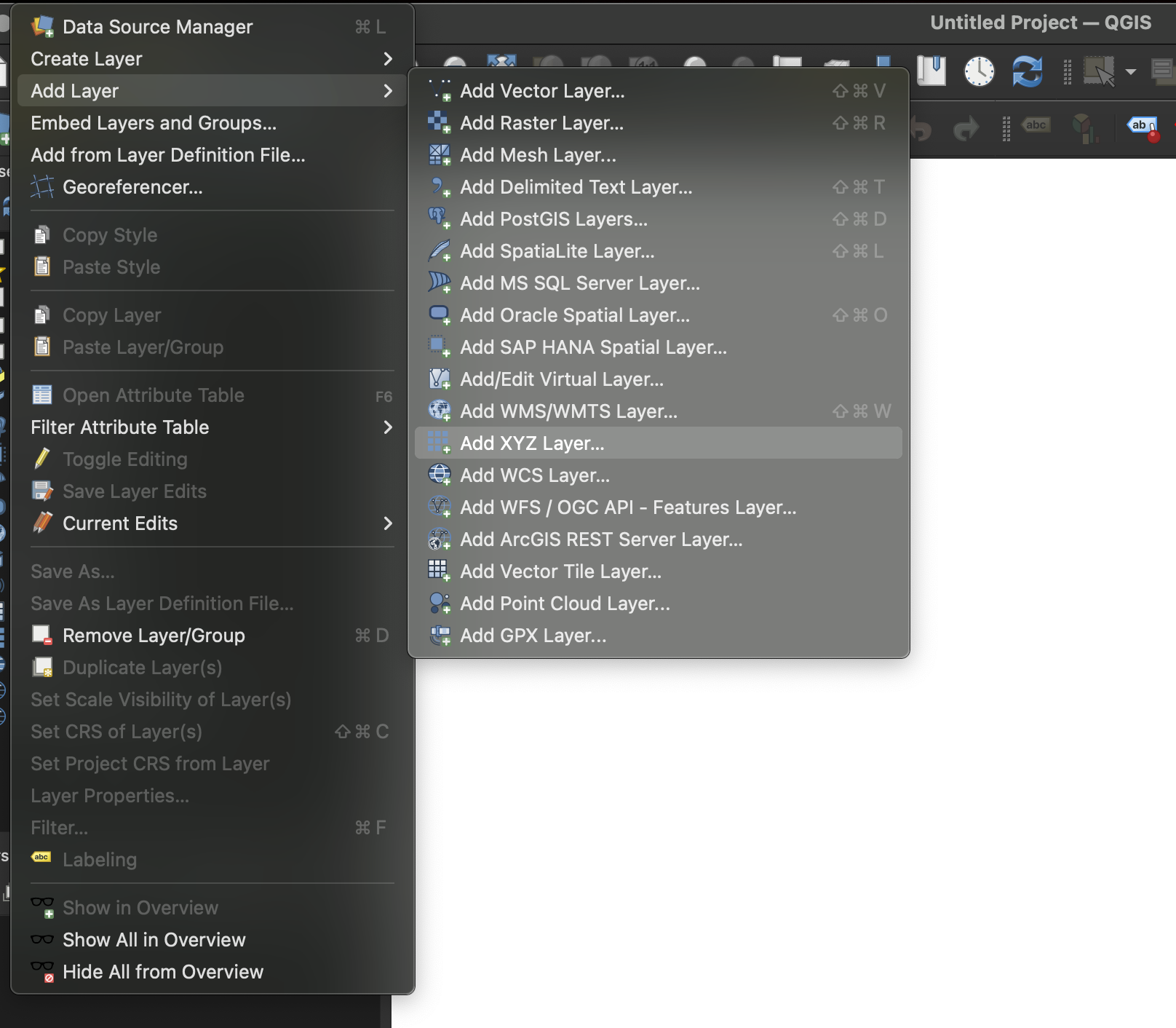
Task: Choose Add XYZ Layer from submenu
Action: click(532, 443)
